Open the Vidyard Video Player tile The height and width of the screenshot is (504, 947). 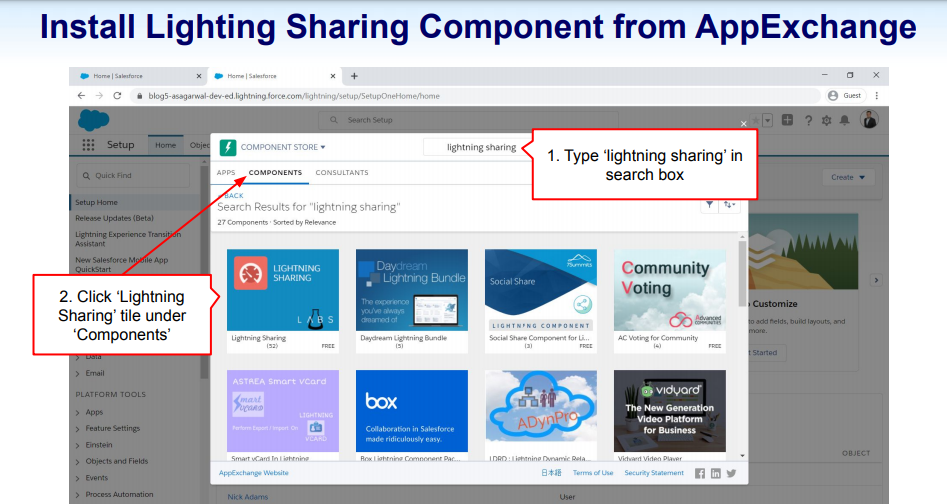tap(670, 416)
